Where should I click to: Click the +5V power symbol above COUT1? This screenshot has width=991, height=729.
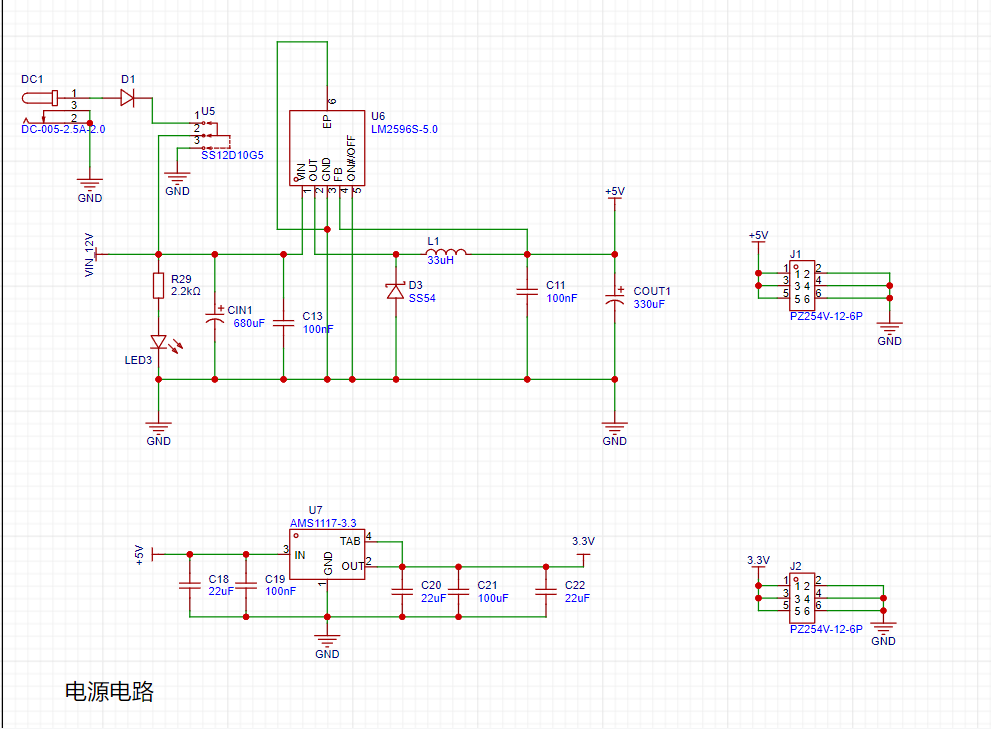(614, 194)
